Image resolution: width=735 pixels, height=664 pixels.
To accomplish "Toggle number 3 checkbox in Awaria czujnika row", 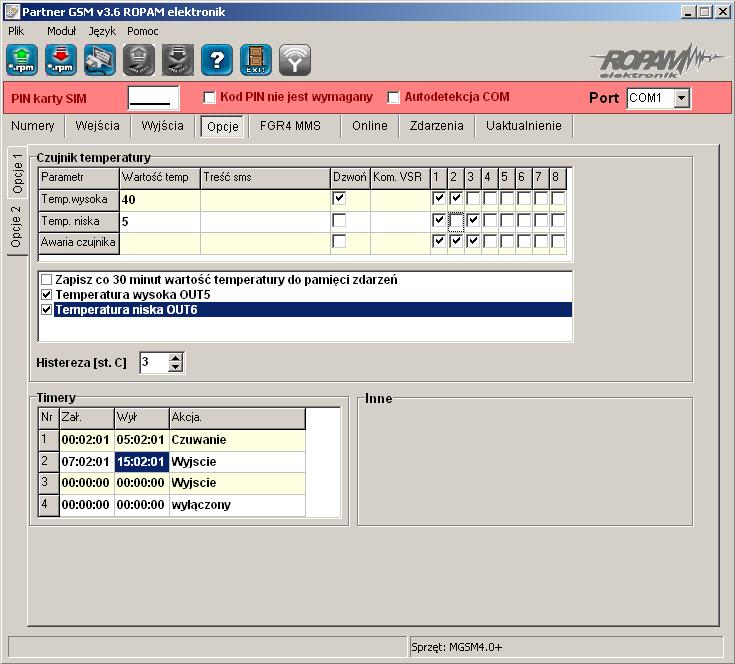I will pos(473,242).
